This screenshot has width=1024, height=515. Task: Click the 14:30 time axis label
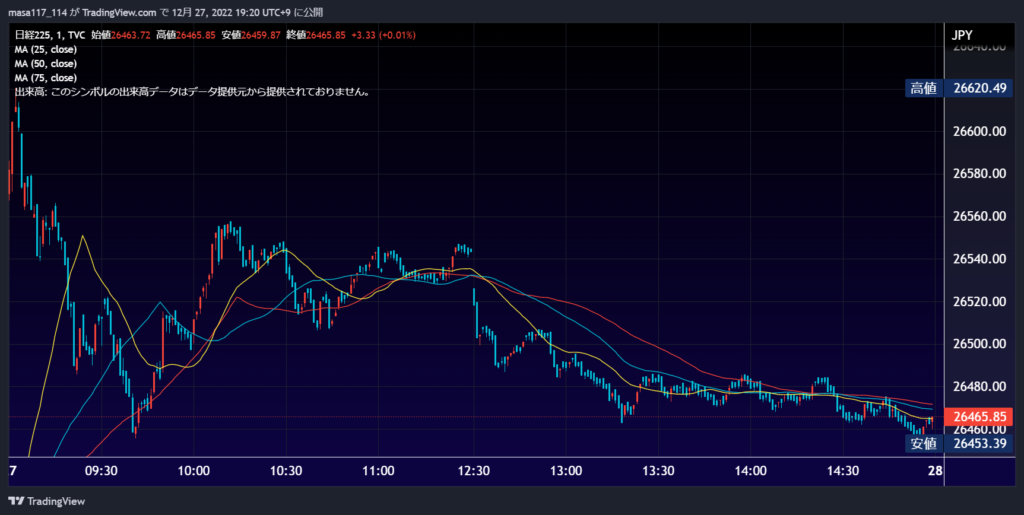(x=843, y=471)
